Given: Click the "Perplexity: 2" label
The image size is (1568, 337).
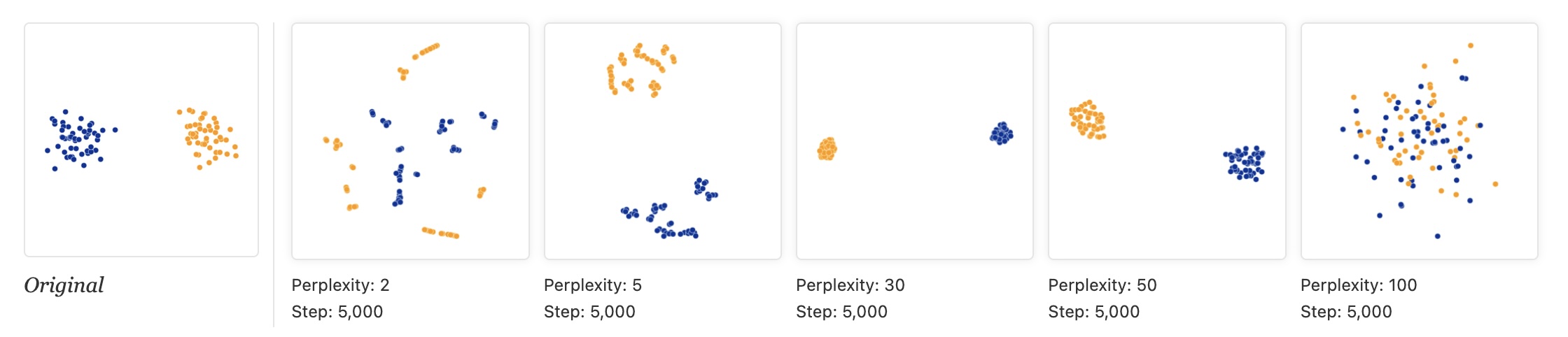Looking at the screenshot, I should [340, 285].
